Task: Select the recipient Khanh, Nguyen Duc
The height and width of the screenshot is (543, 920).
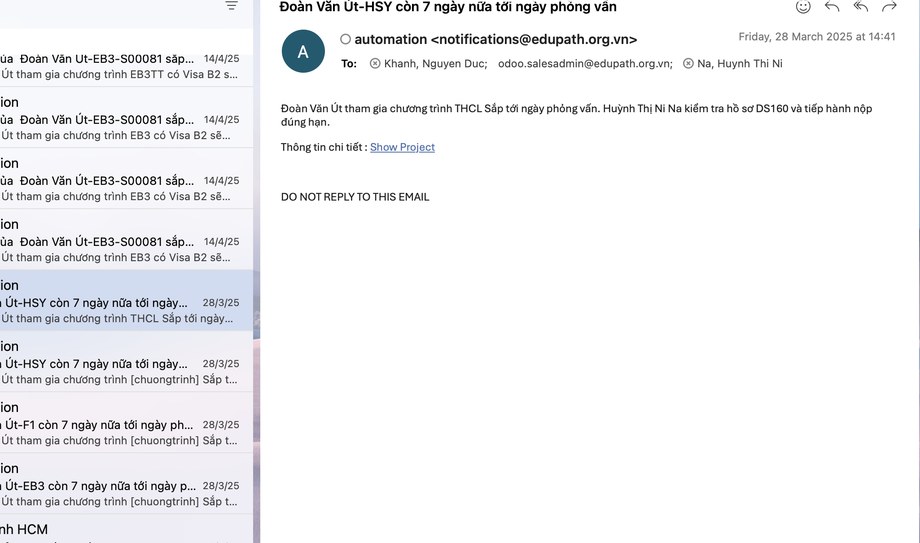Action: coord(435,63)
